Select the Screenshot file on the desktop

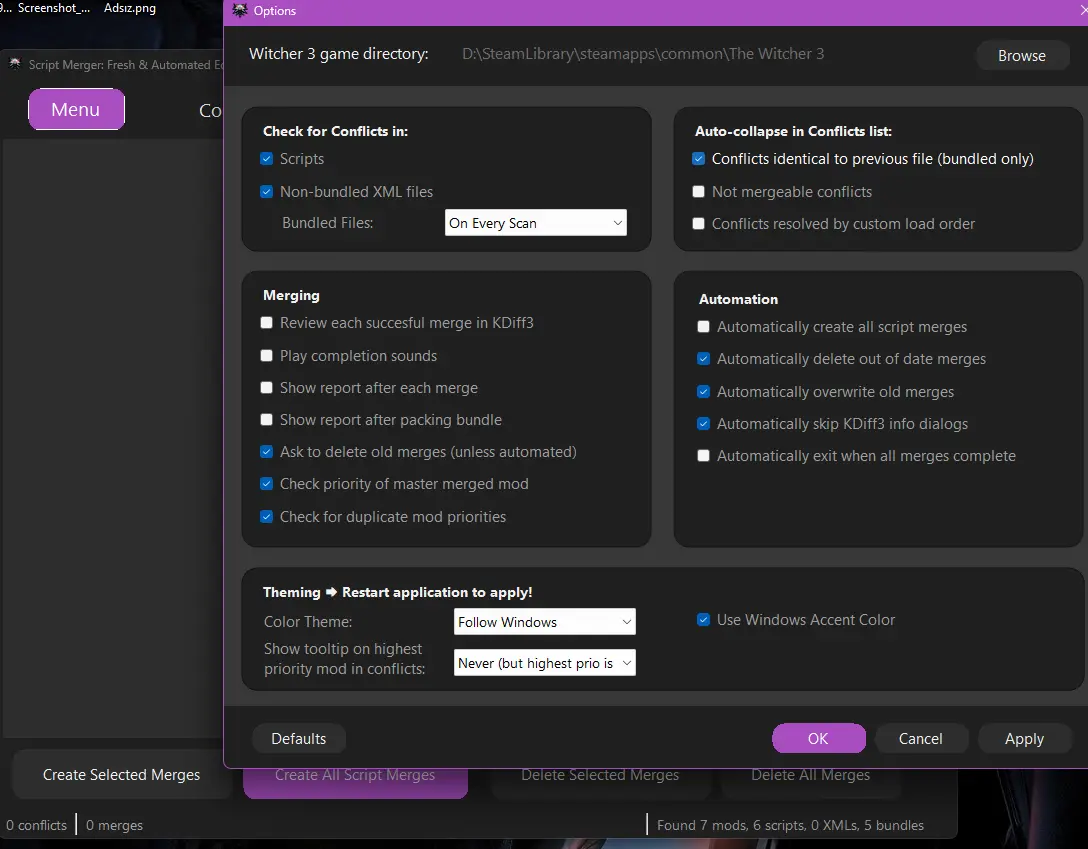[53, 8]
